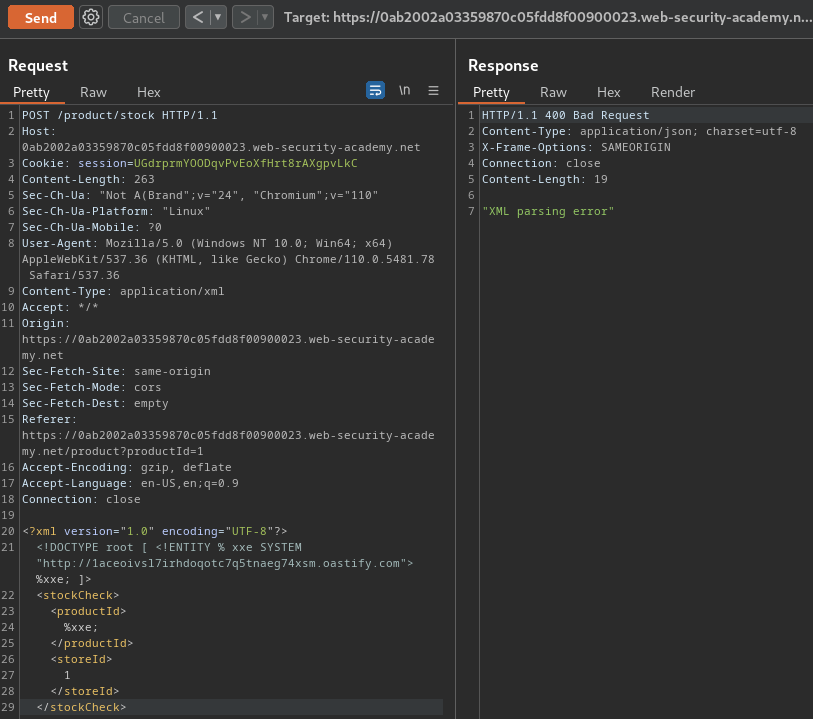Click the HTTP/1.1 400 Bad Request line
Image resolution: width=813 pixels, height=719 pixels.
point(566,115)
